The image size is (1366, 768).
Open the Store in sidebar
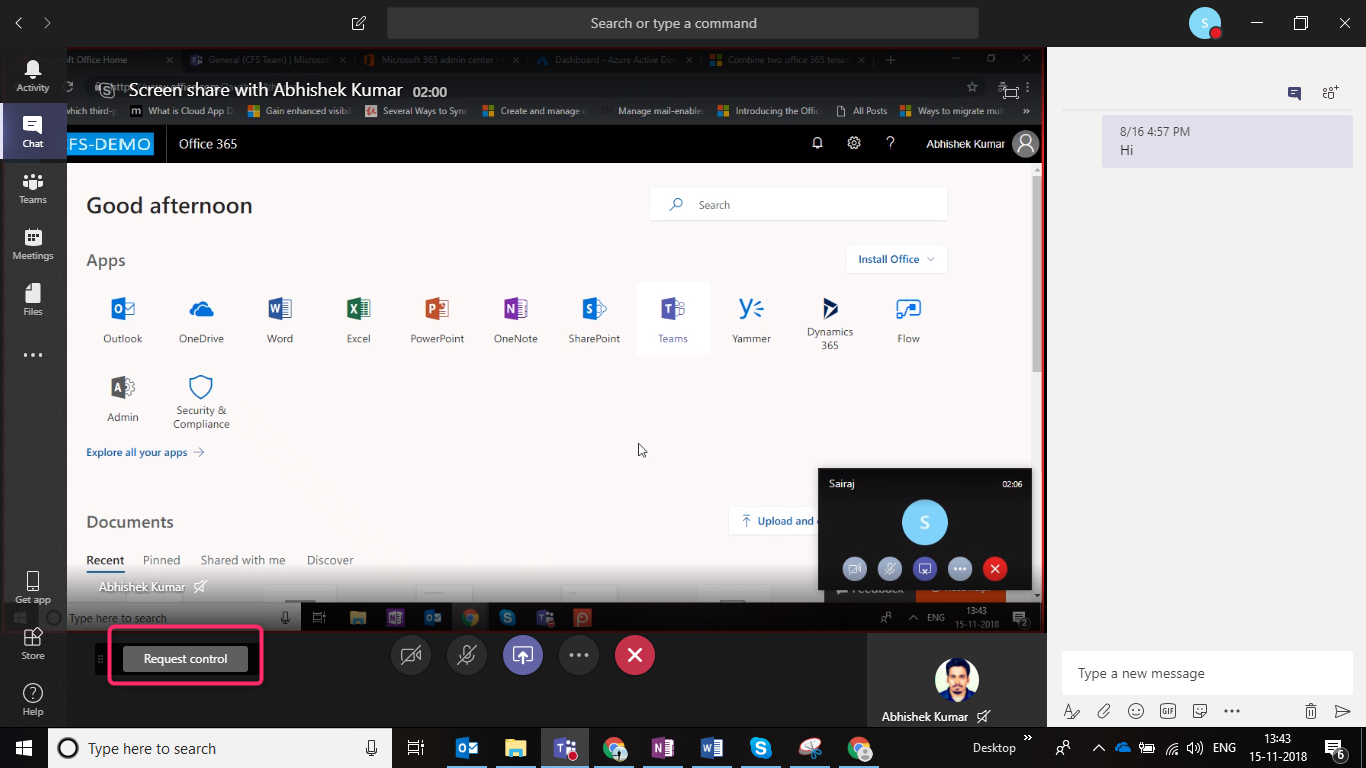(33, 643)
